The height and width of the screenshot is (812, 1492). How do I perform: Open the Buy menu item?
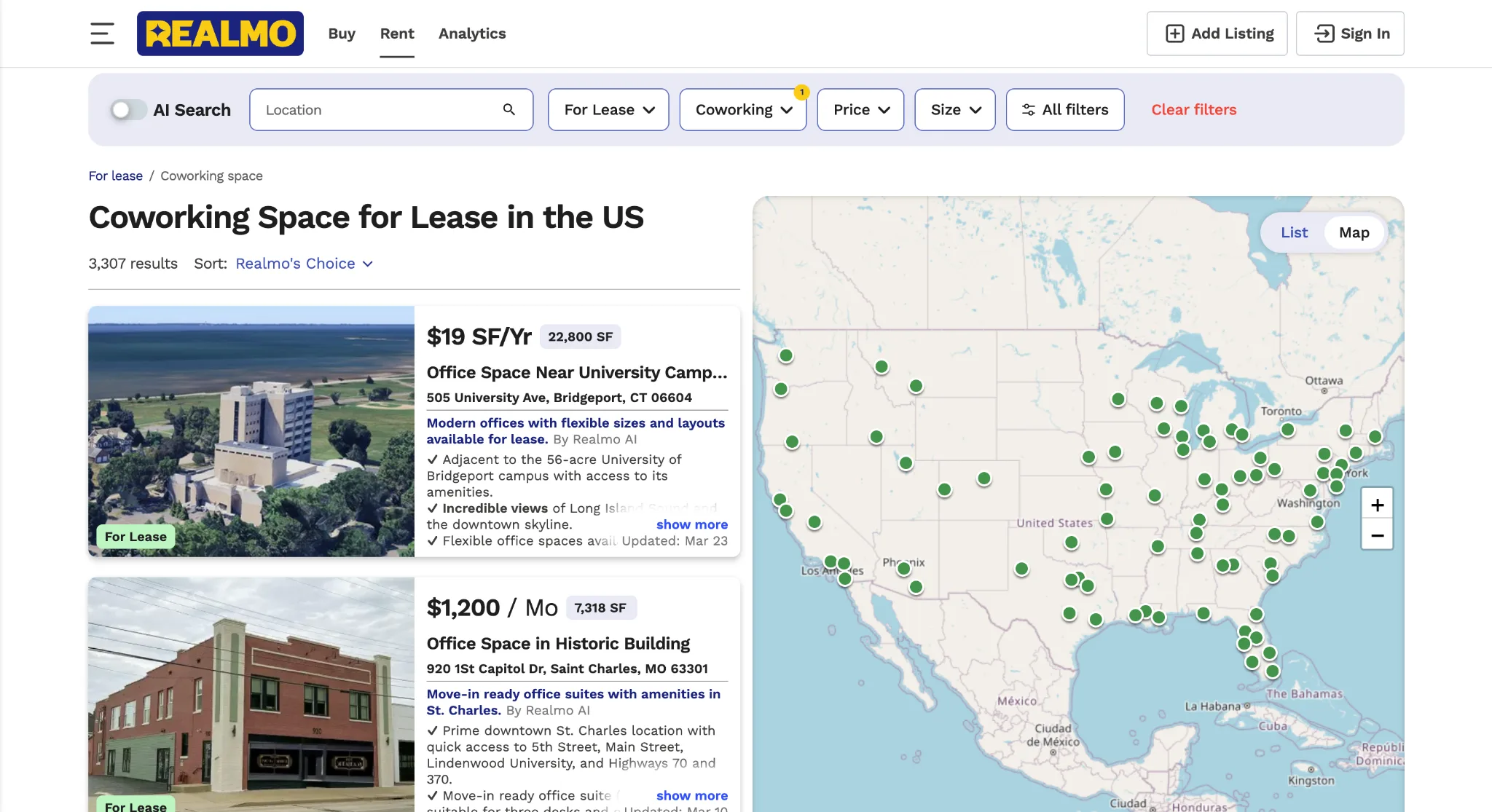[342, 33]
